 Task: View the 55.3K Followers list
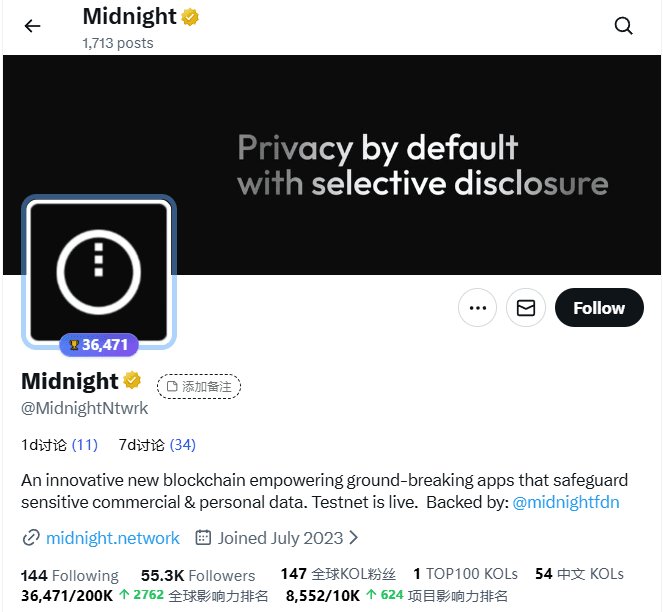coord(198,575)
